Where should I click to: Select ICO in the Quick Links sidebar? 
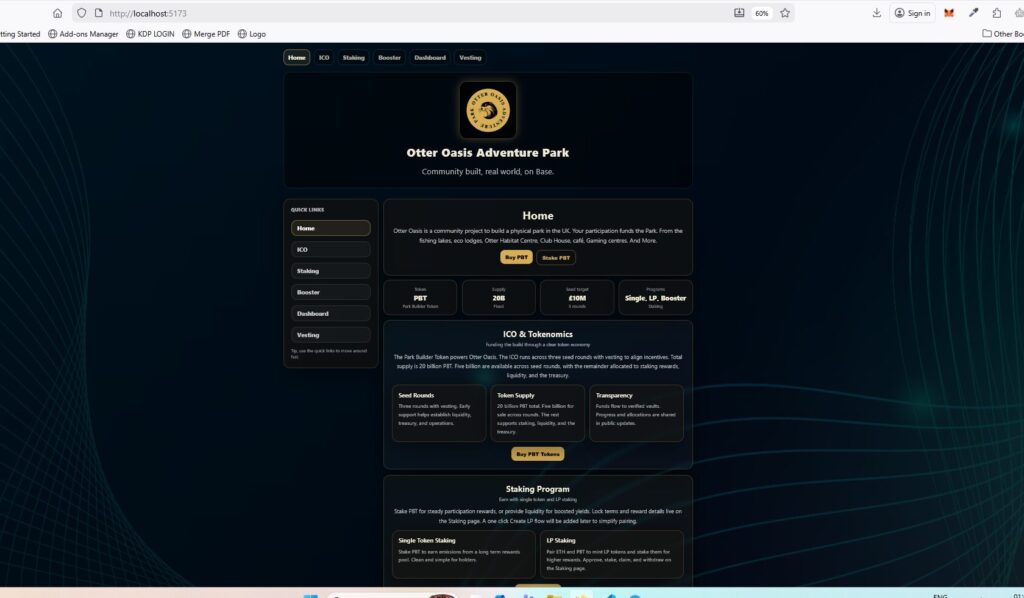[330, 249]
